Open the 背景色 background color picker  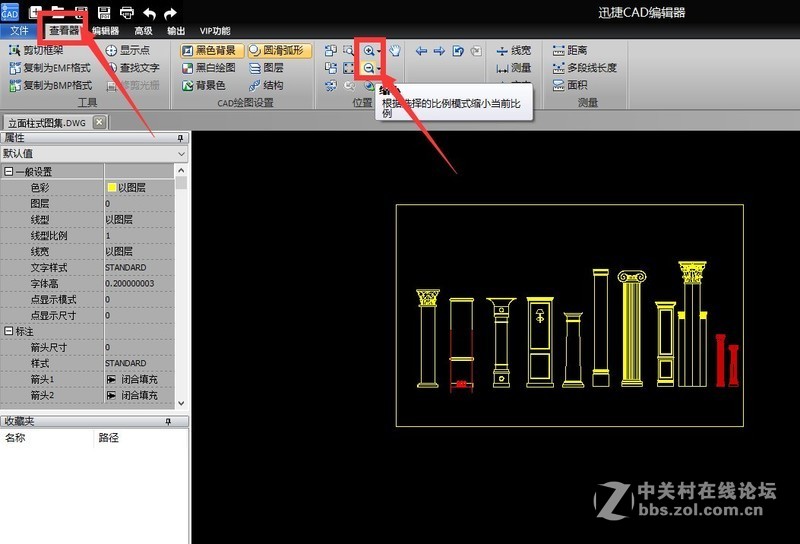[x=204, y=85]
